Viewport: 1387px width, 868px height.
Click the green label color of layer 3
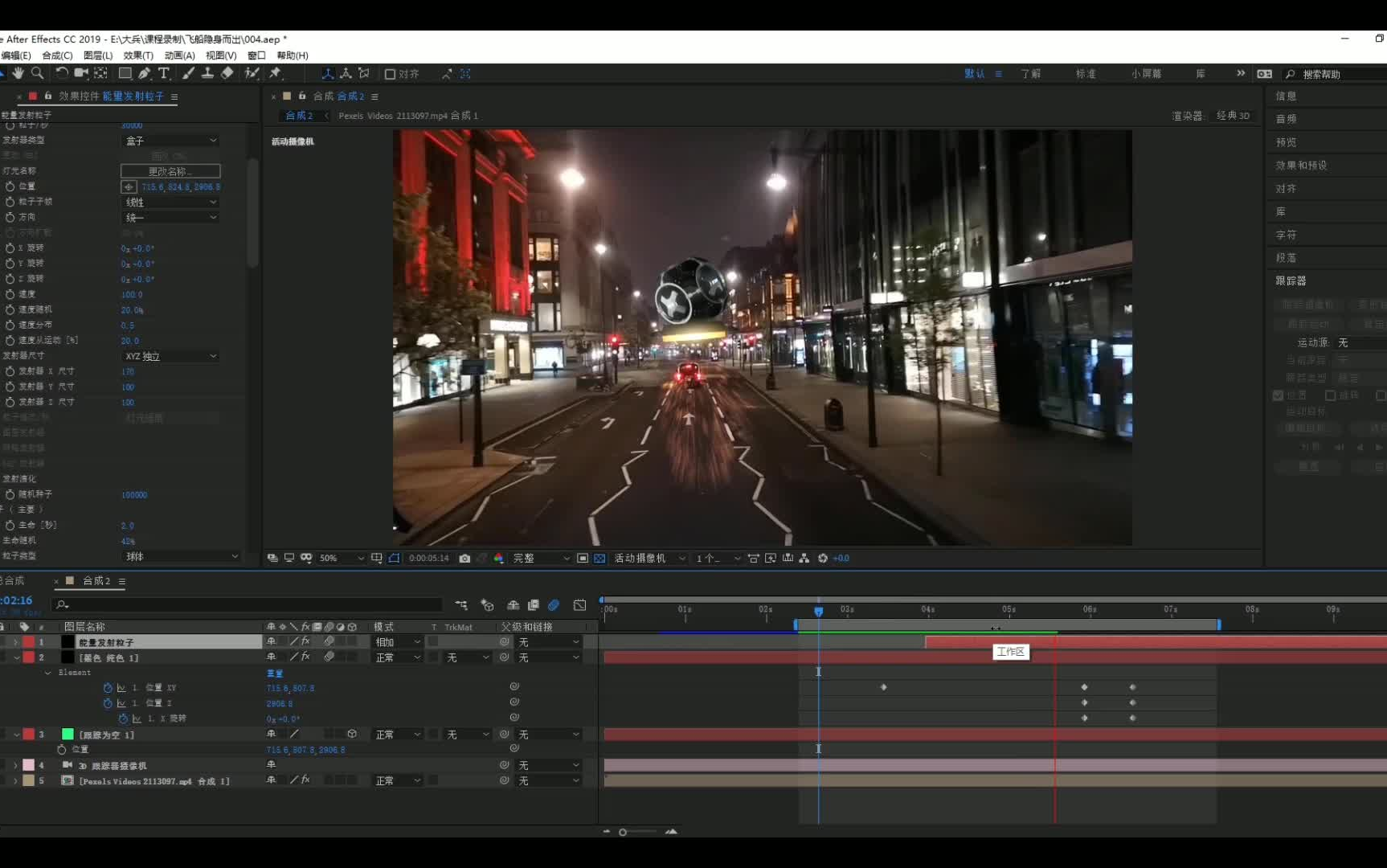(x=68, y=735)
